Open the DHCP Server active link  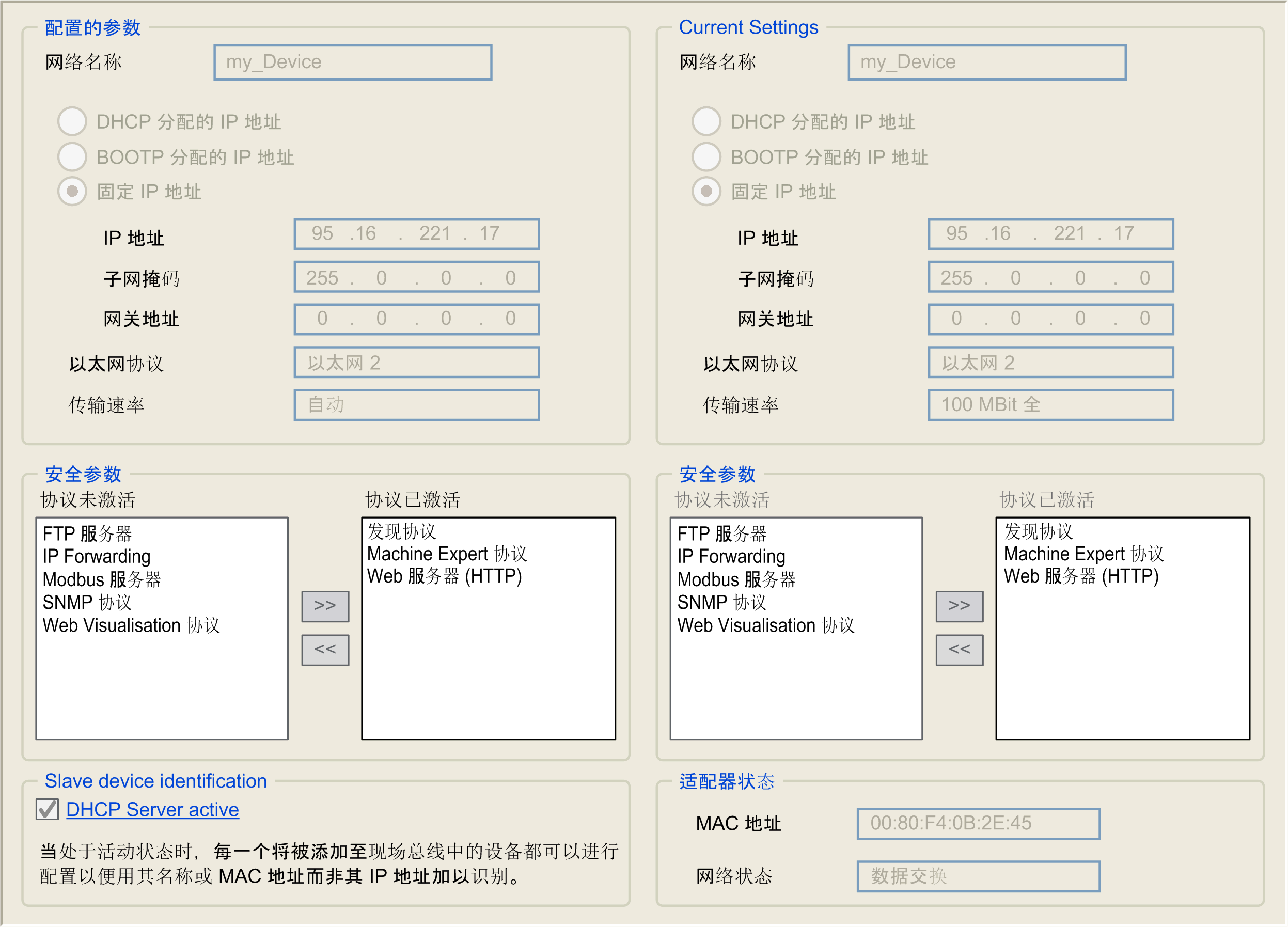pyautogui.click(x=152, y=809)
